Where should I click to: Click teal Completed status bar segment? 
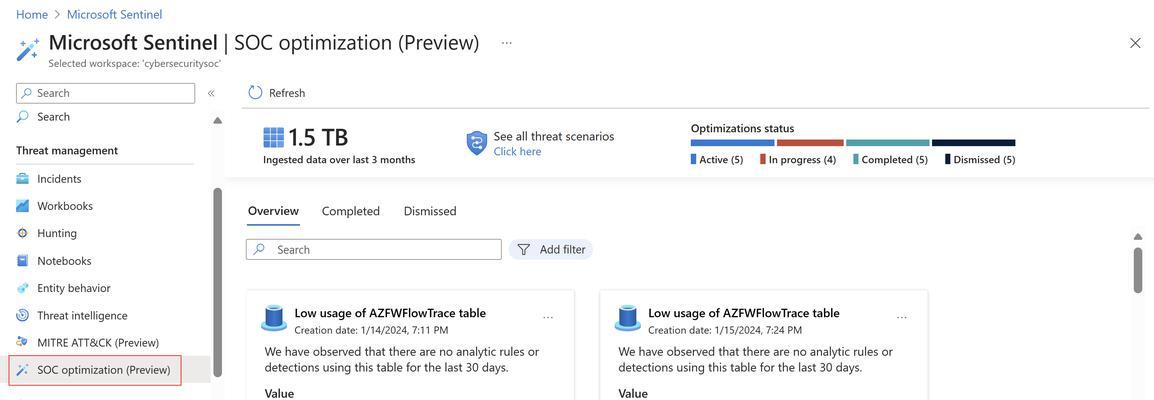888,143
